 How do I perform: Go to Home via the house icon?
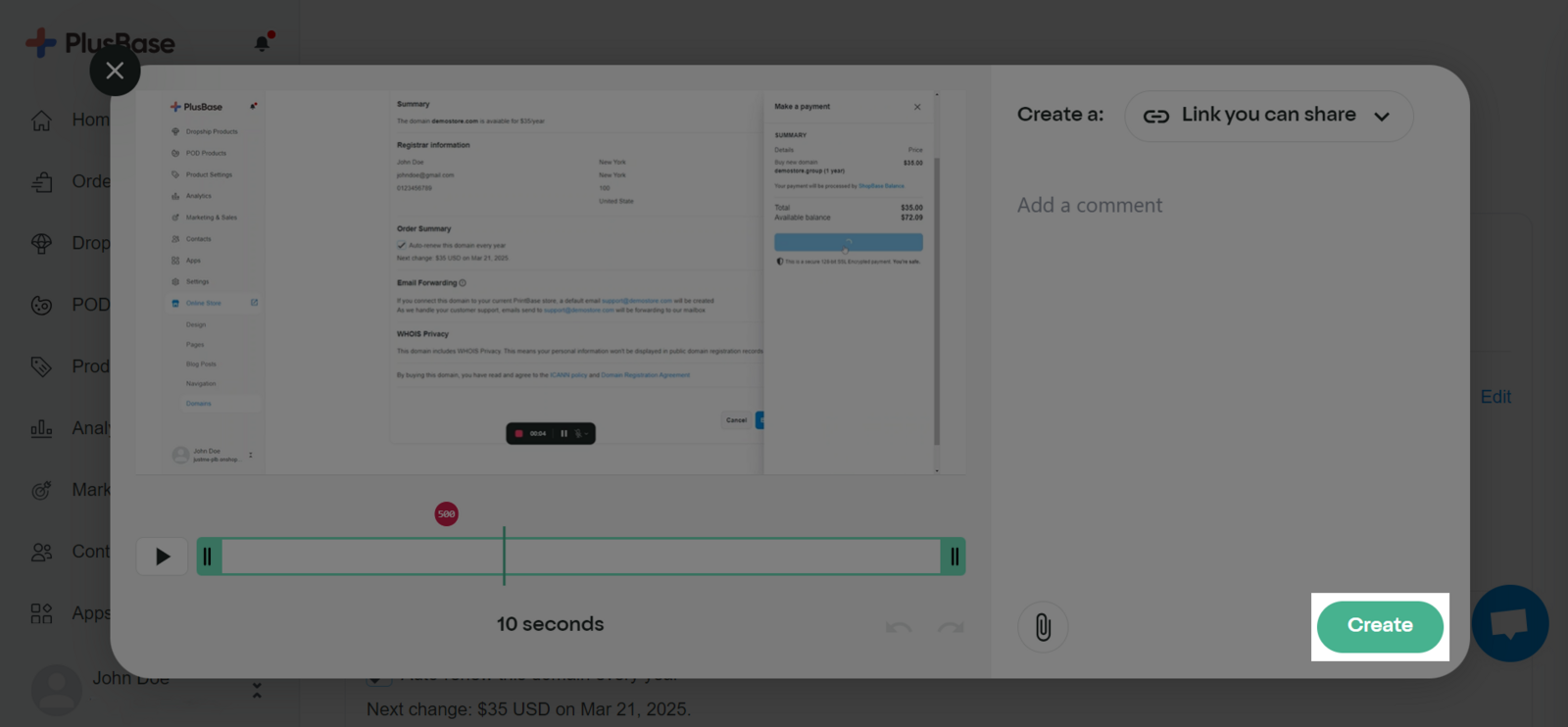click(x=41, y=120)
